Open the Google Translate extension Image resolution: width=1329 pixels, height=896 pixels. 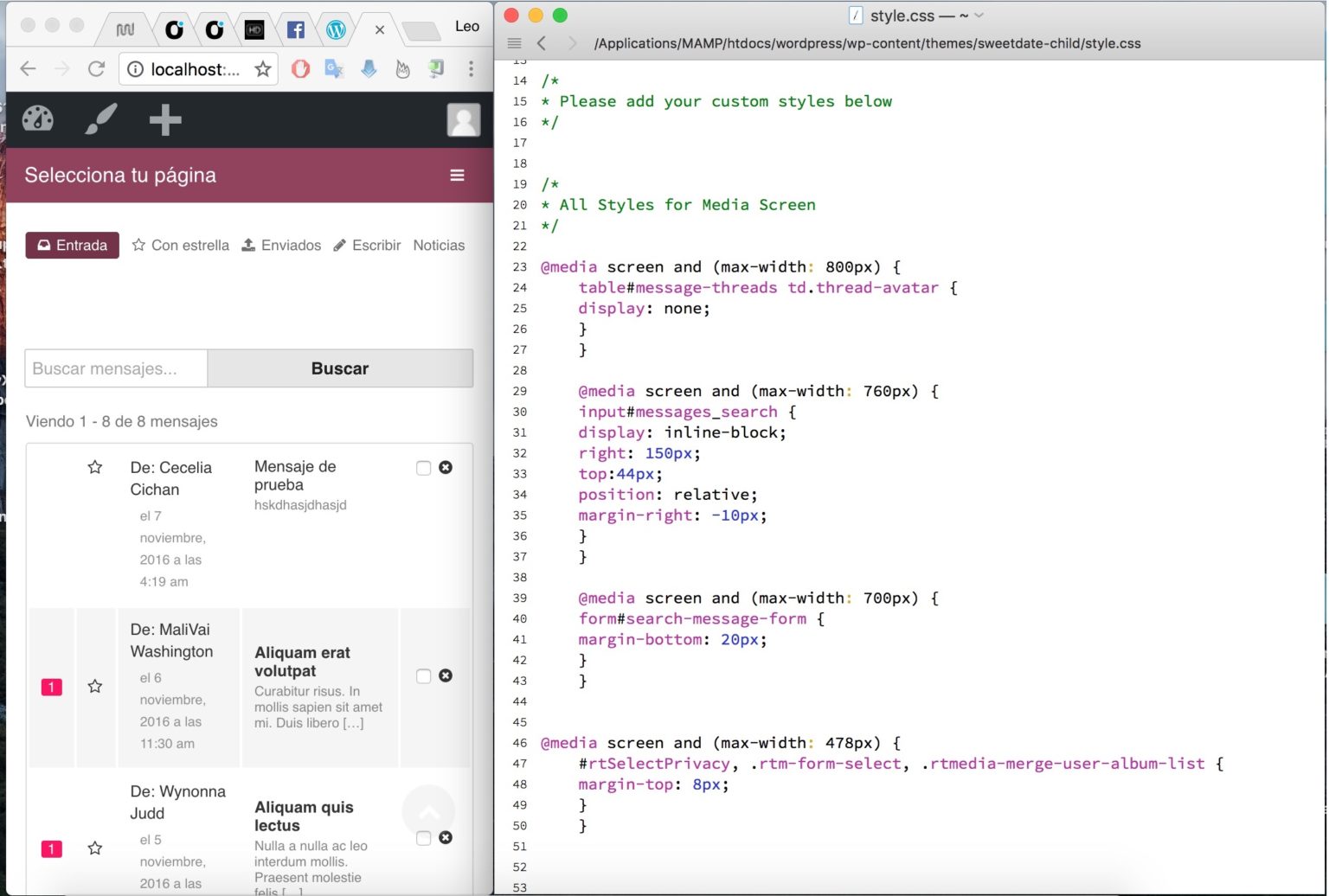point(334,69)
